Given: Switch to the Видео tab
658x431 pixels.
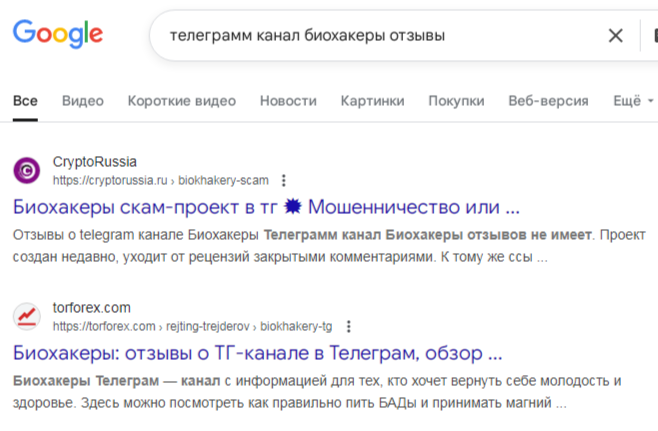Looking at the screenshot, I should click(x=83, y=101).
